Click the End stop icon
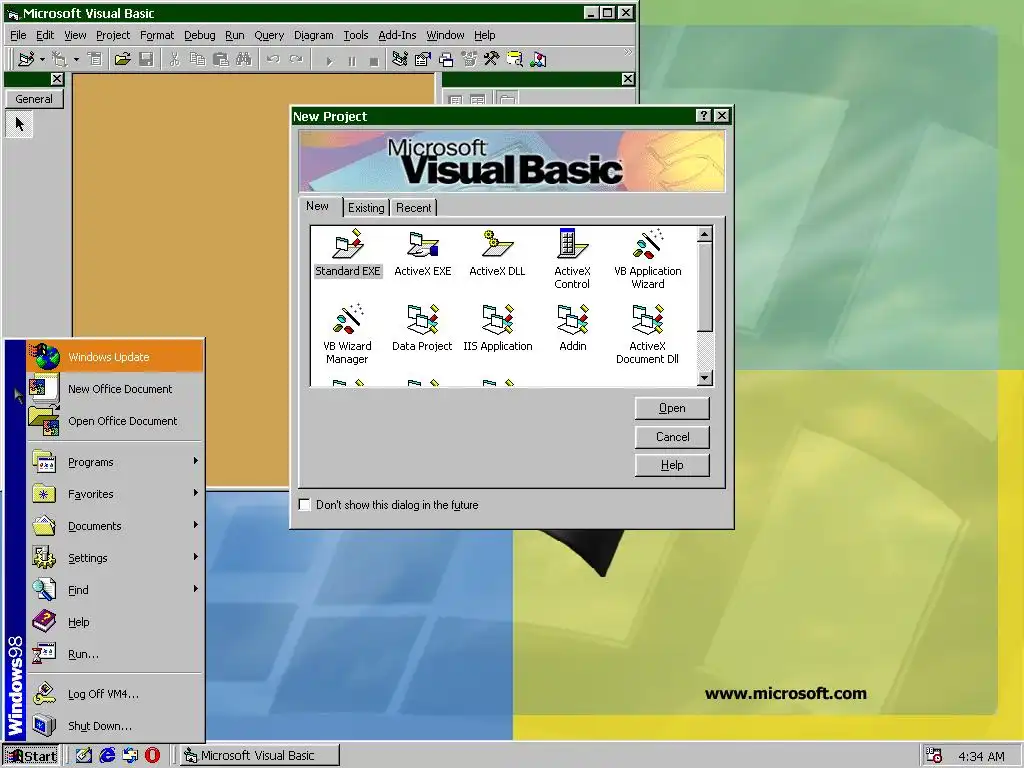Viewport: 1024px width, 768px height. click(x=374, y=61)
